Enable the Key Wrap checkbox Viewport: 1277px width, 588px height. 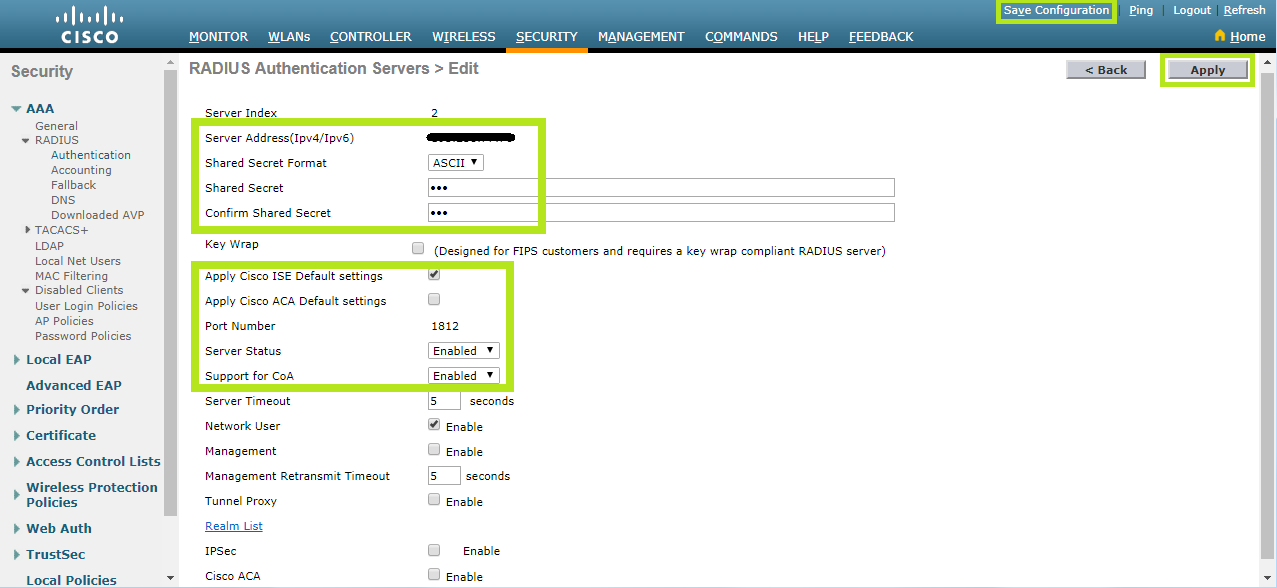(418, 248)
